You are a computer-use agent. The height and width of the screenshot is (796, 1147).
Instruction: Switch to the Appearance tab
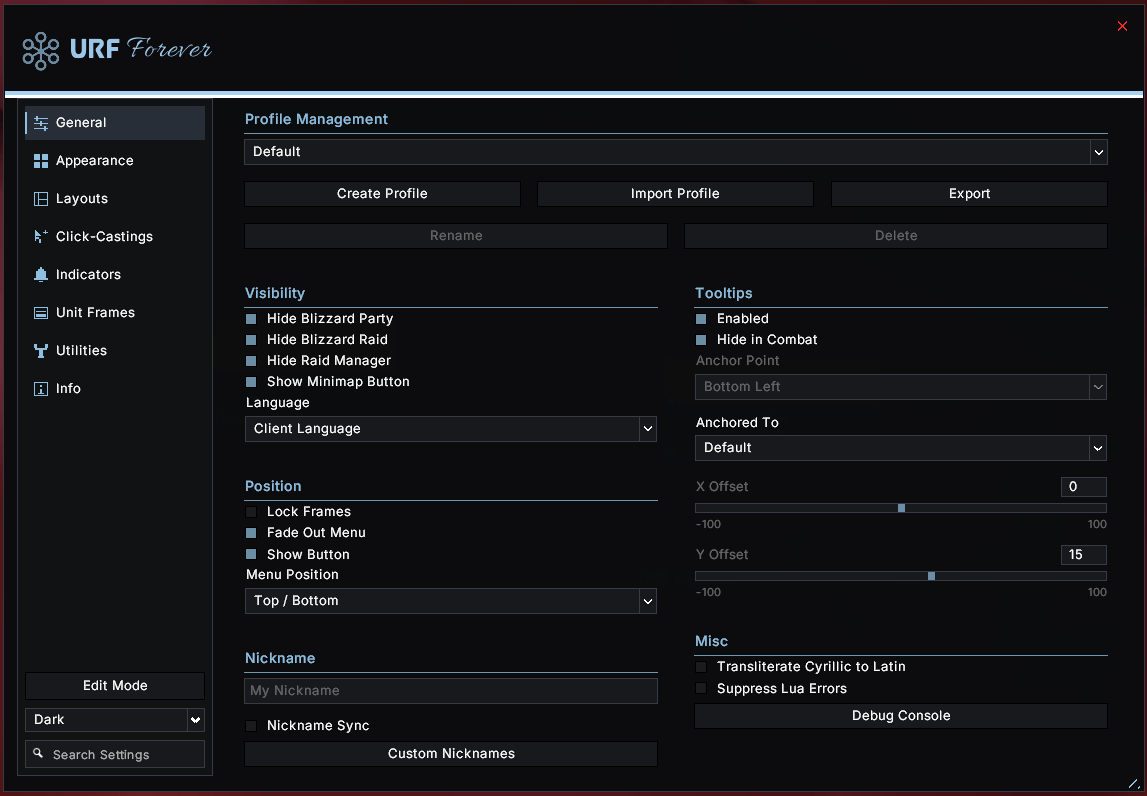(x=115, y=161)
